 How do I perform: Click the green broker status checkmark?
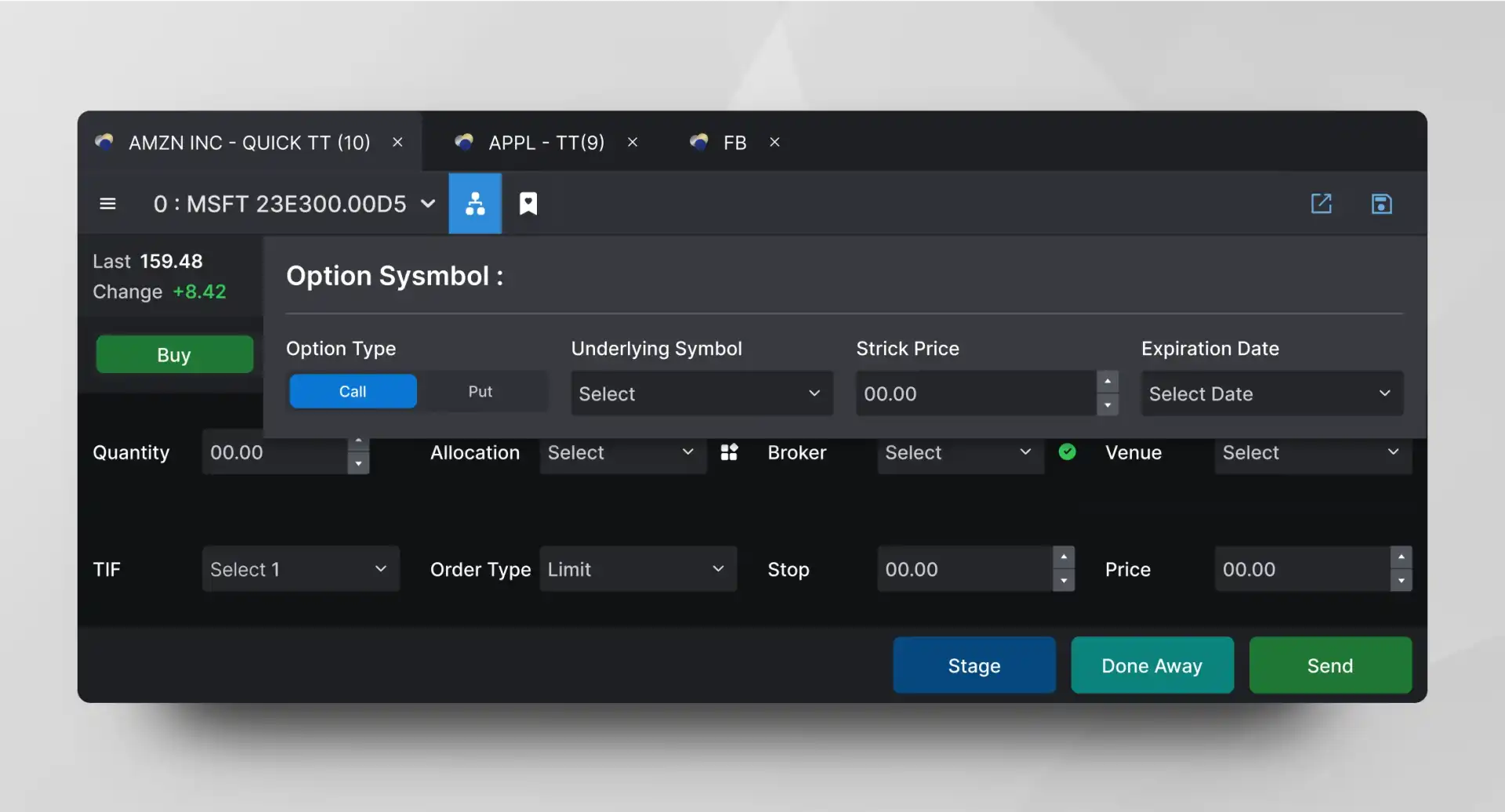[1067, 451]
